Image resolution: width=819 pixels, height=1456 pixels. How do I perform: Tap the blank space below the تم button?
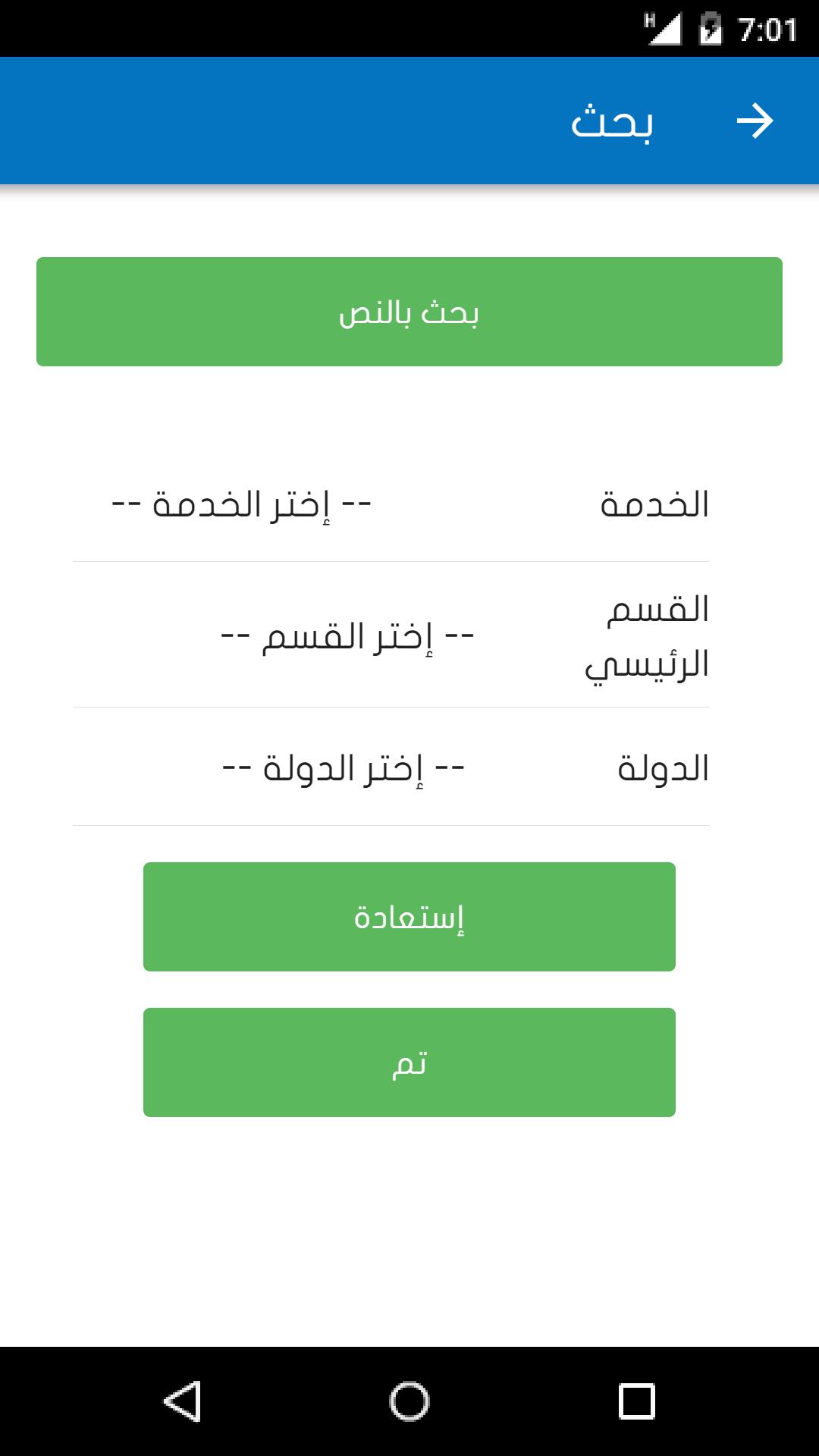(x=409, y=1228)
